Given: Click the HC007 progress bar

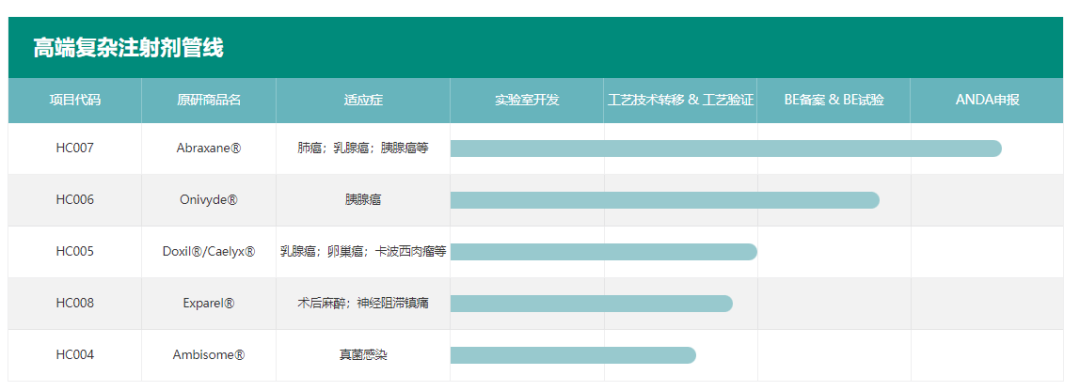Looking at the screenshot, I should tap(726, 148).
